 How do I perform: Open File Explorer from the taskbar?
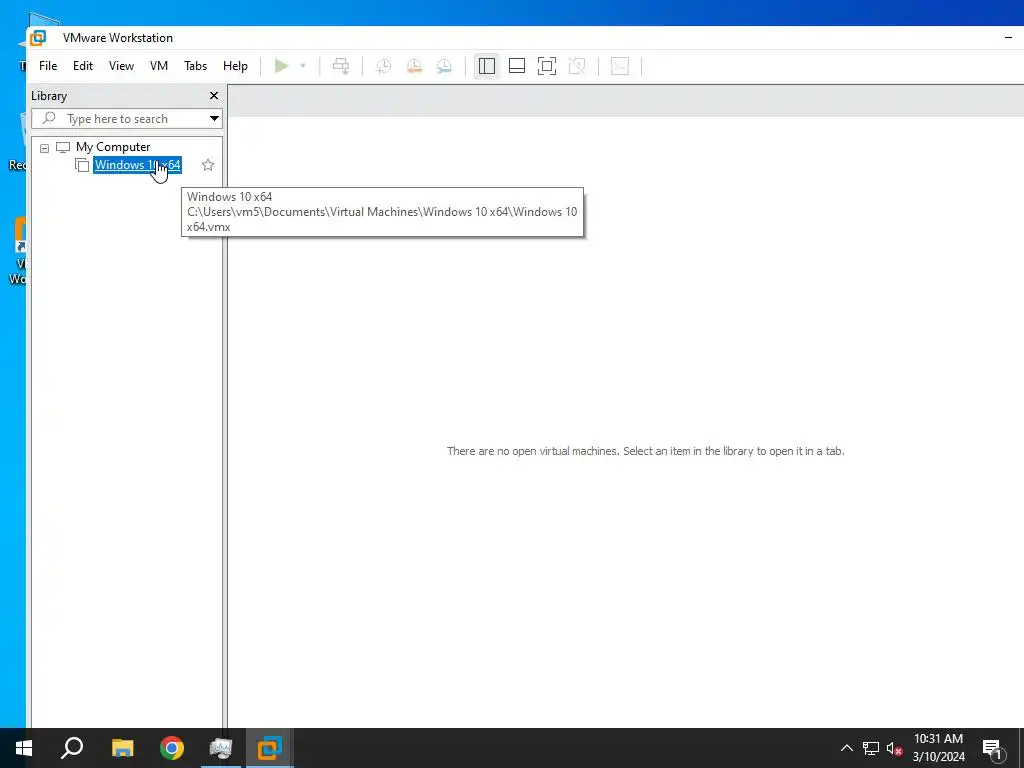click(x=122, y=748)
